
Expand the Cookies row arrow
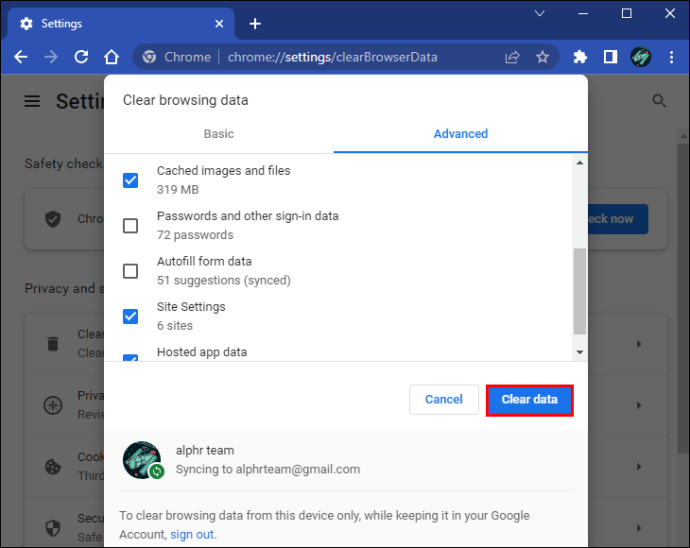pyautogui.click(x=639, y=467)
